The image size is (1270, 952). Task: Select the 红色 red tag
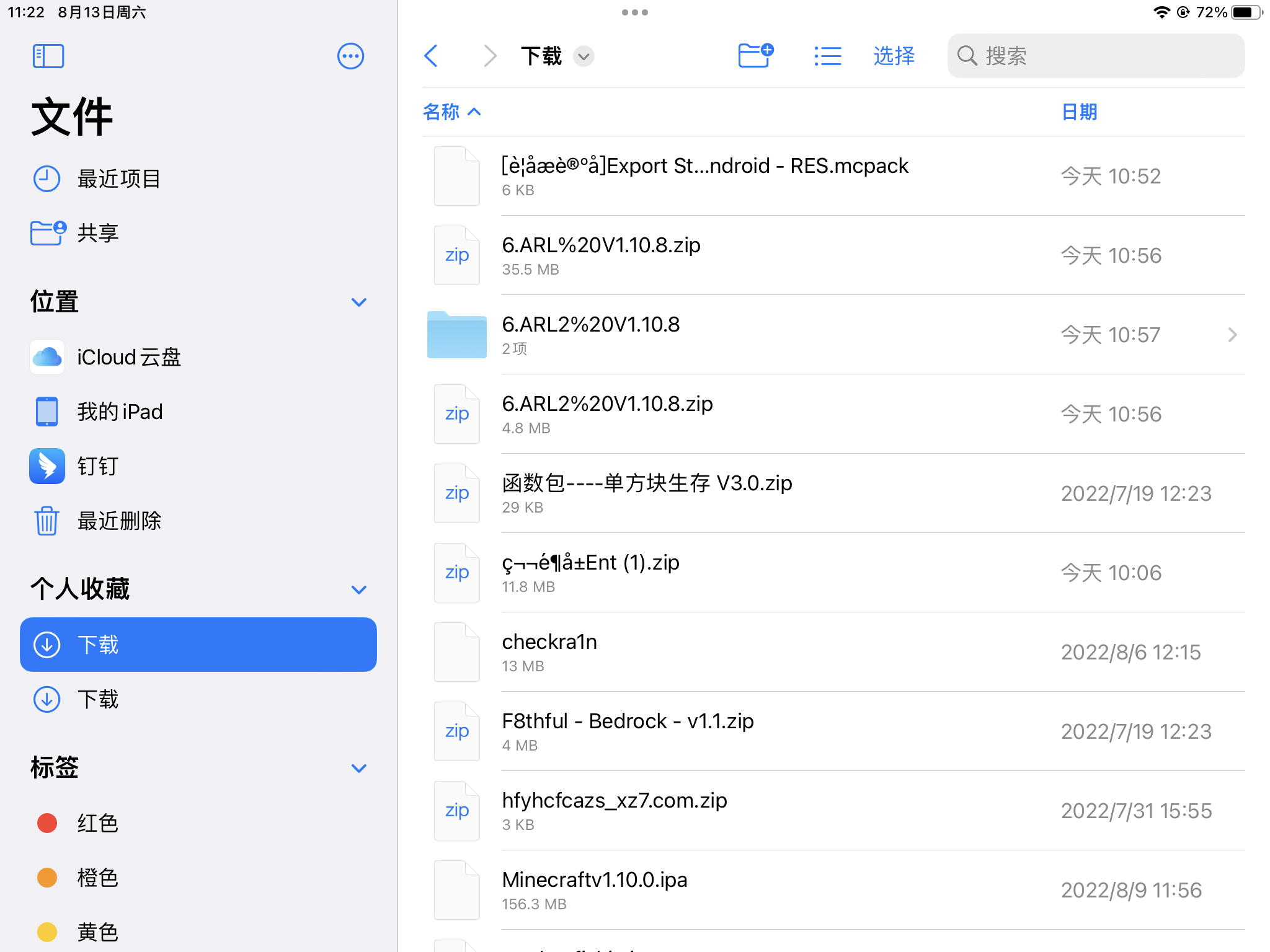coord(198,823)
